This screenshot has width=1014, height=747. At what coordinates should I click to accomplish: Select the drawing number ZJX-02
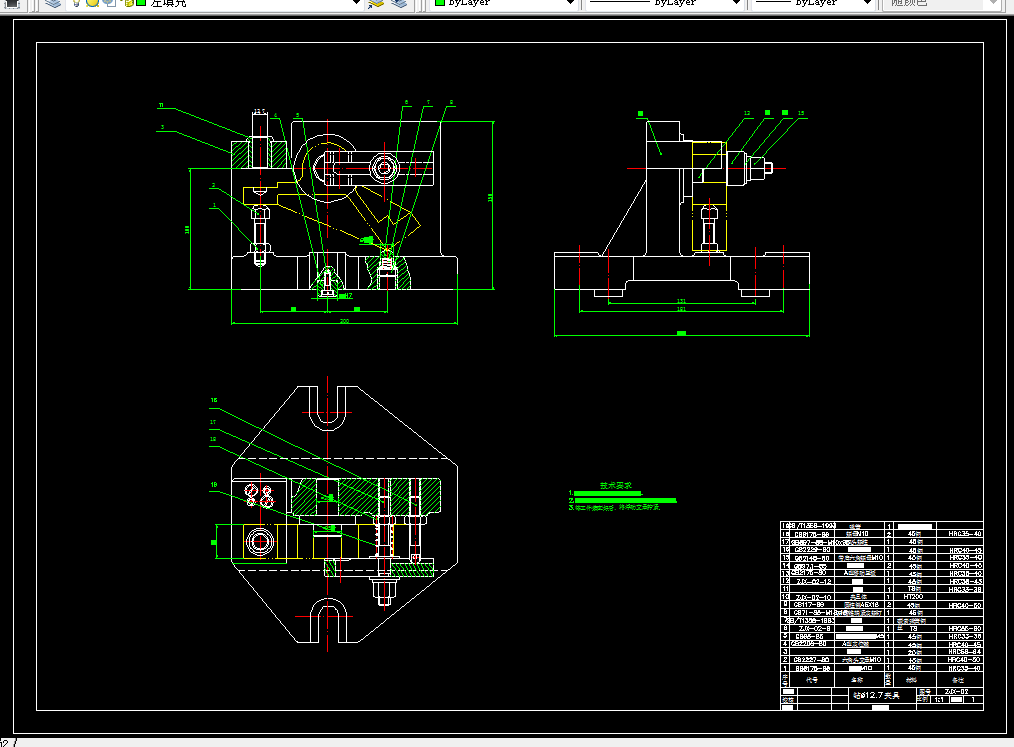pos(956,691)
